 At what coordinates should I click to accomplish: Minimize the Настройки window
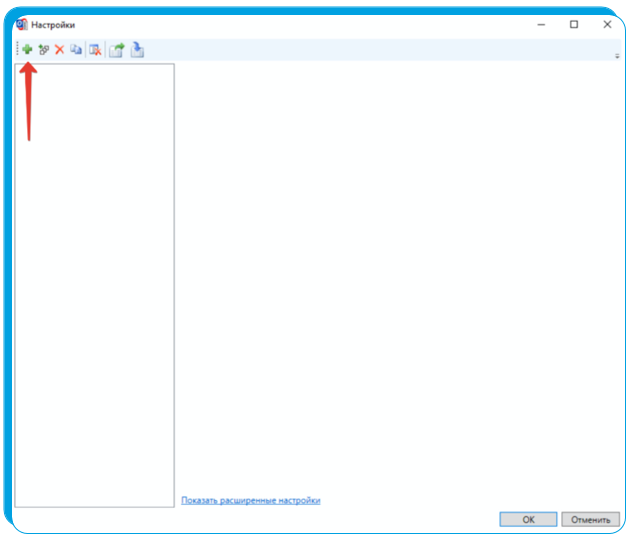tap(541, 25)
